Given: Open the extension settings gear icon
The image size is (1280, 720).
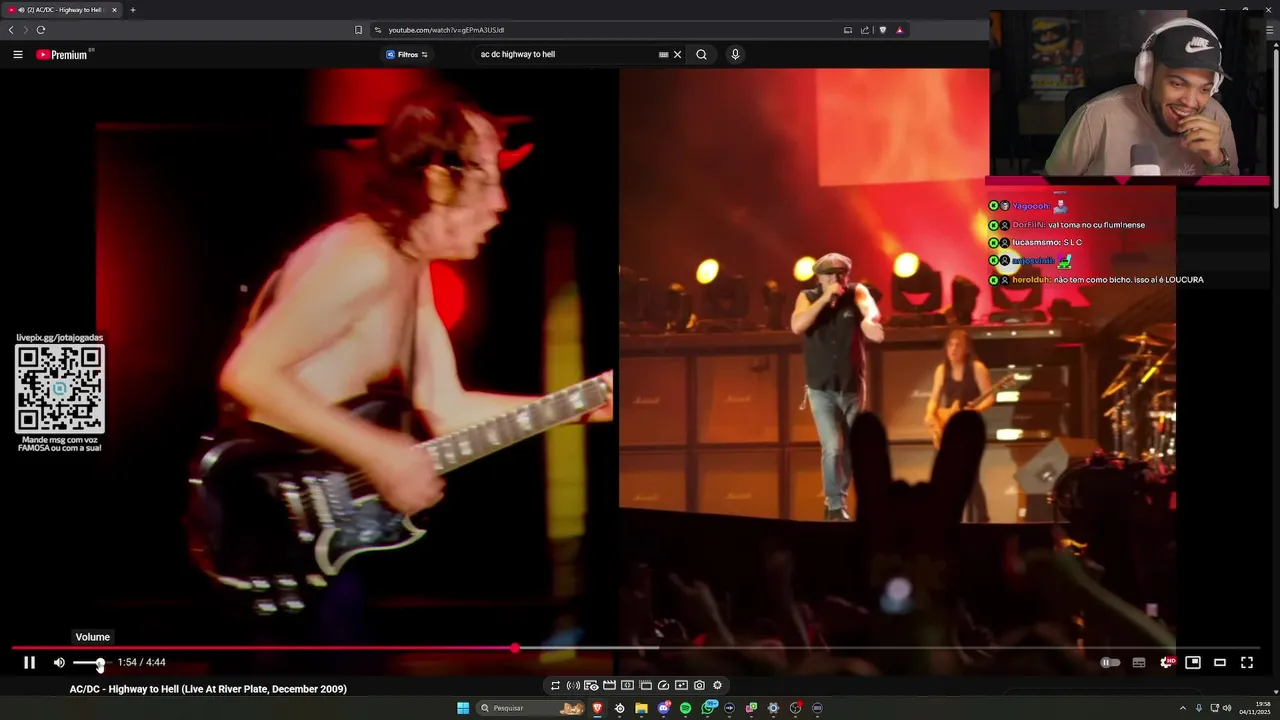Looking at the screenshot, I should (717, 685).
